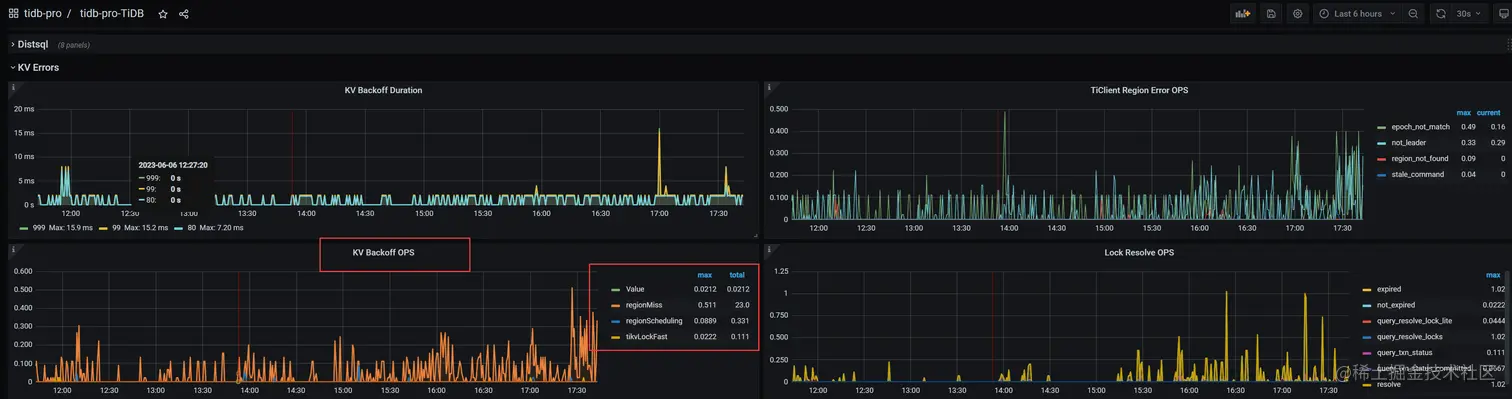Refresh the dashboard now

click(1441, 14)
